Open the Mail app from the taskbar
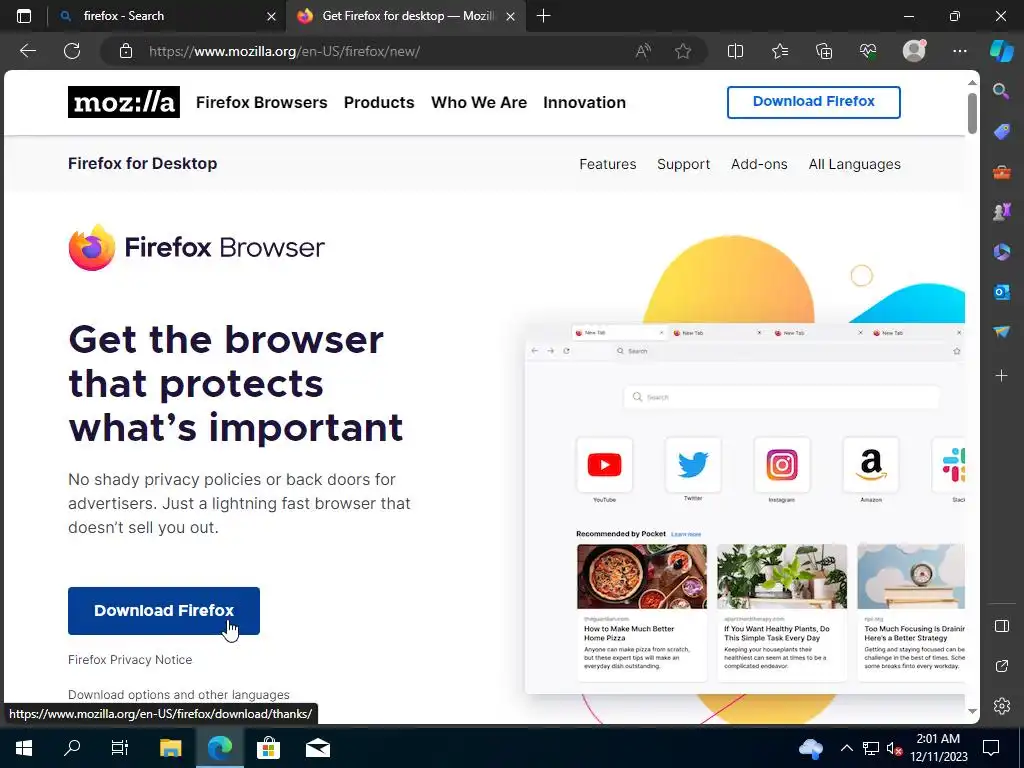 pos(318,748)
